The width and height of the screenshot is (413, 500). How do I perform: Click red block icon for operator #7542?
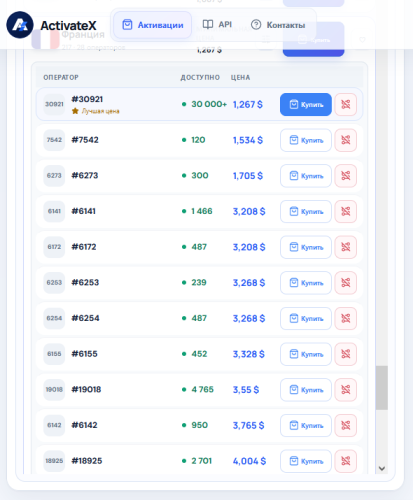pyautogui.click(x=346, y=140)
